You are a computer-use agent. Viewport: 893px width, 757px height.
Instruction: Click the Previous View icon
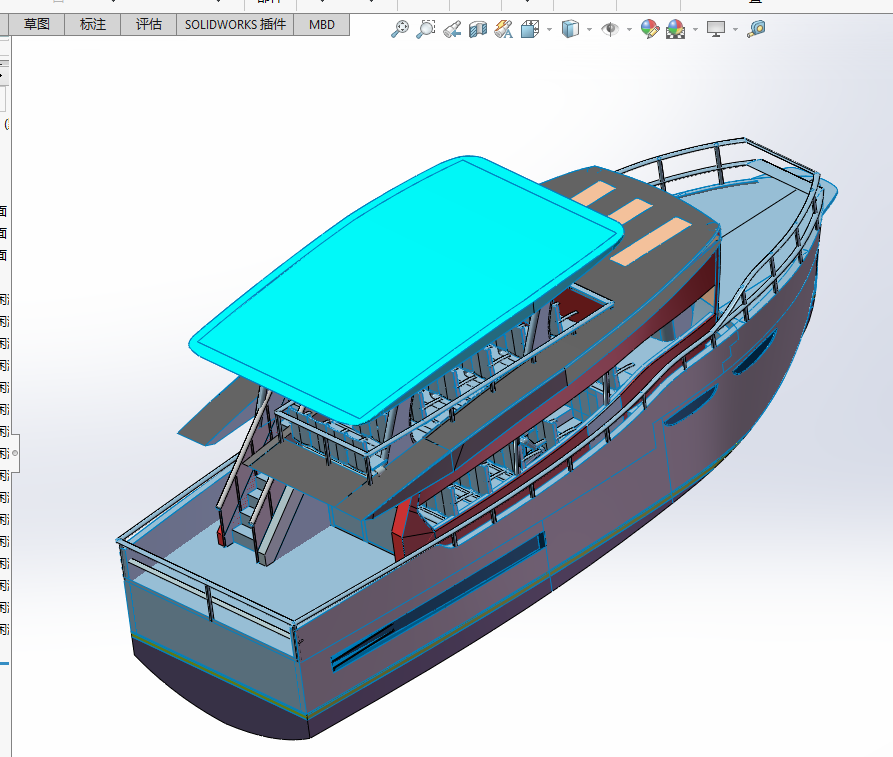pos(452,29)
